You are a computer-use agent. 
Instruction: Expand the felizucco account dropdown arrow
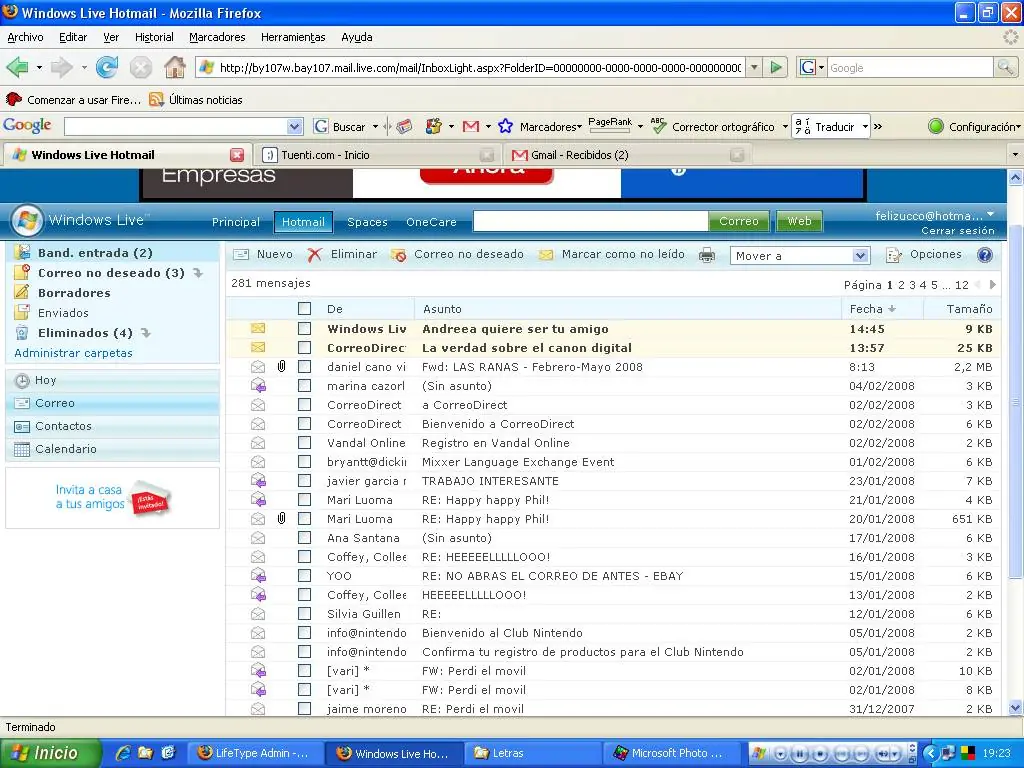pyautogui.click(x=991, y=215)
